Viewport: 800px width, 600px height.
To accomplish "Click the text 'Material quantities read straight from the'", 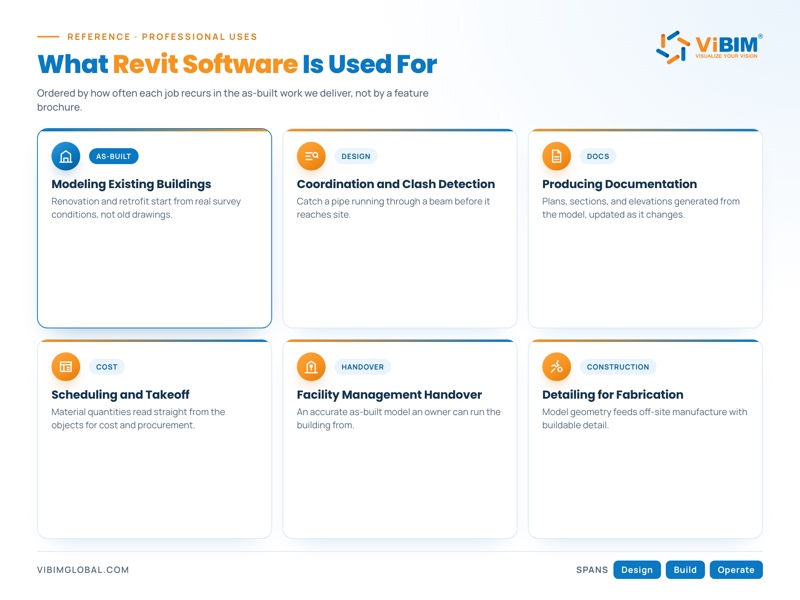I will coord(138,412).
